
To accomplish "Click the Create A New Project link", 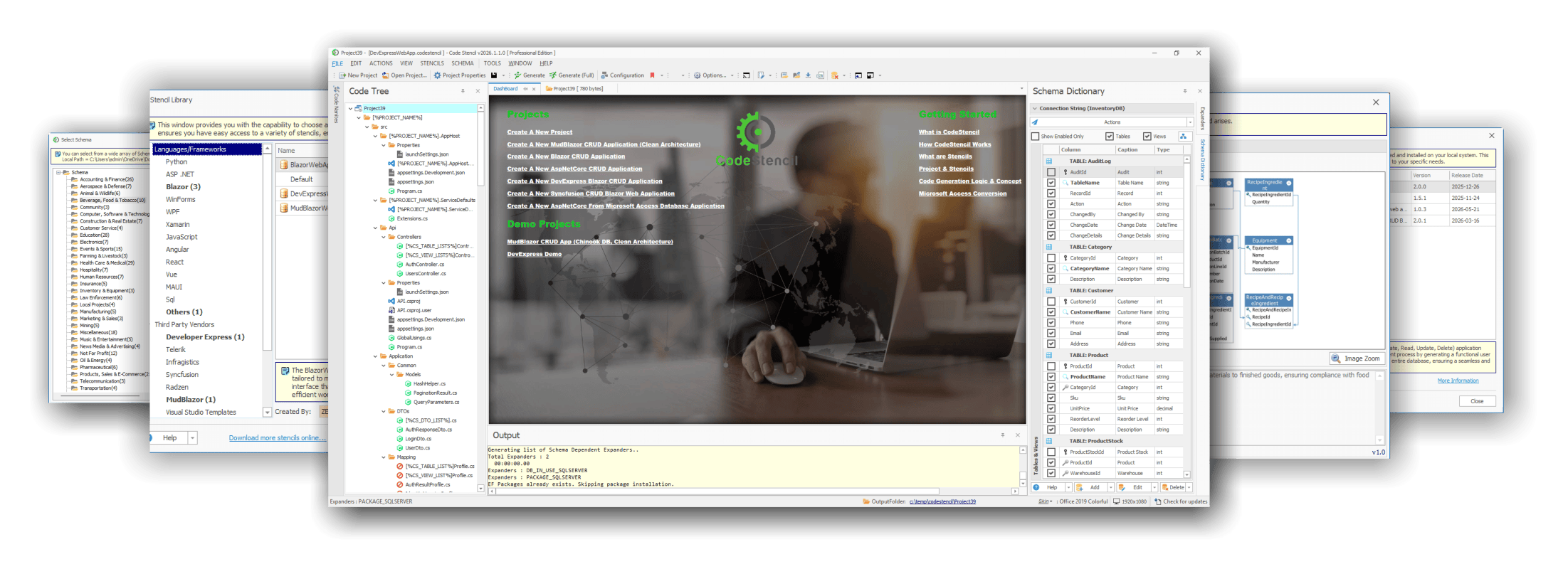I will 540,132.
